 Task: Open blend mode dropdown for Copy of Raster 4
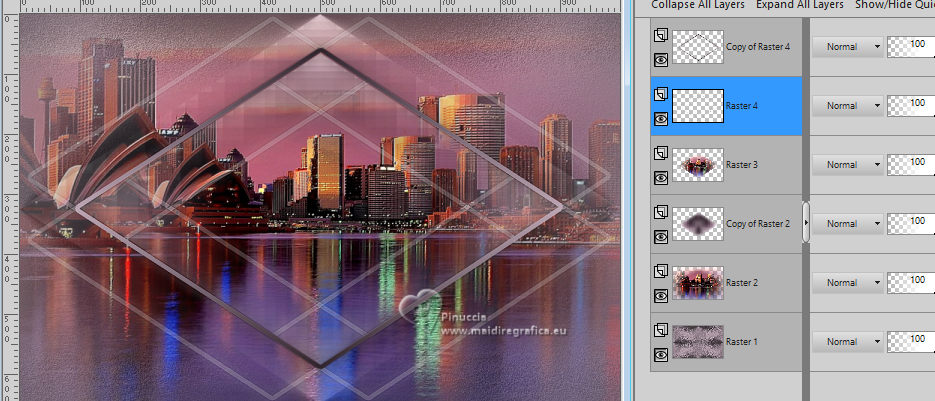[847, 47]
